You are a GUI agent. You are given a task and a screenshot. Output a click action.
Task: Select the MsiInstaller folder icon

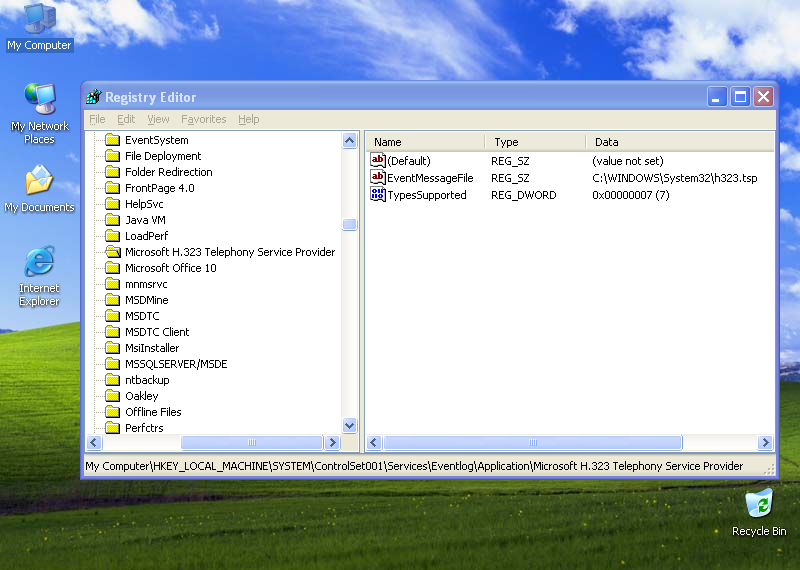[112, 348]
